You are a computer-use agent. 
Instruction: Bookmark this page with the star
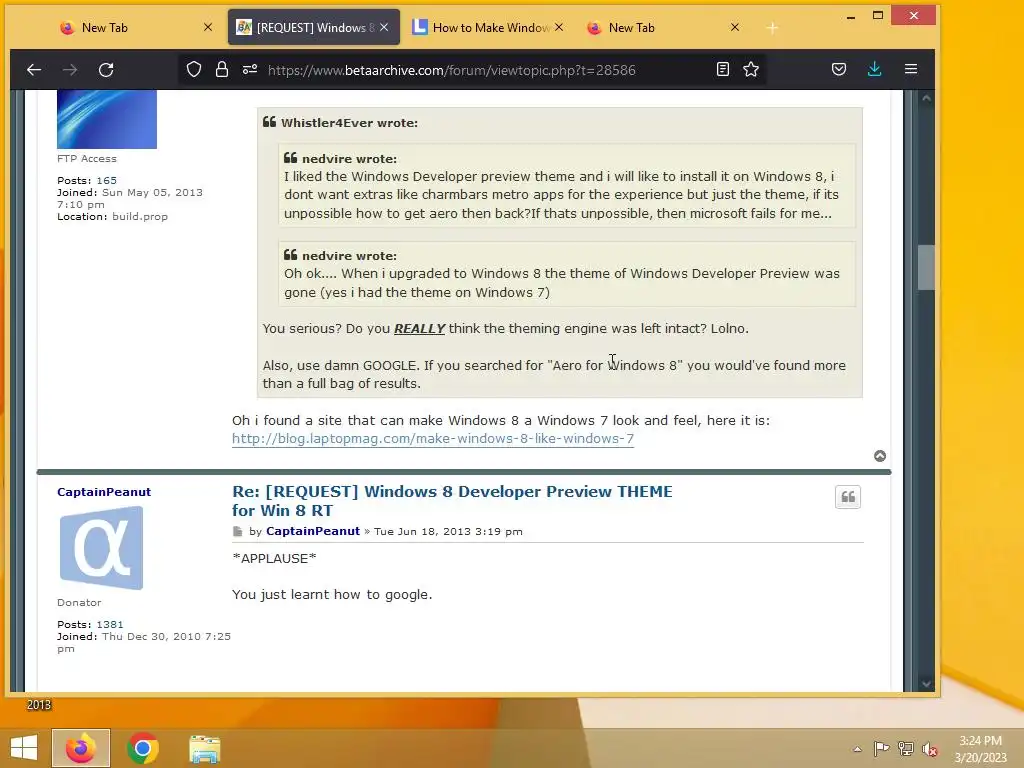click(x=751, y=69)
